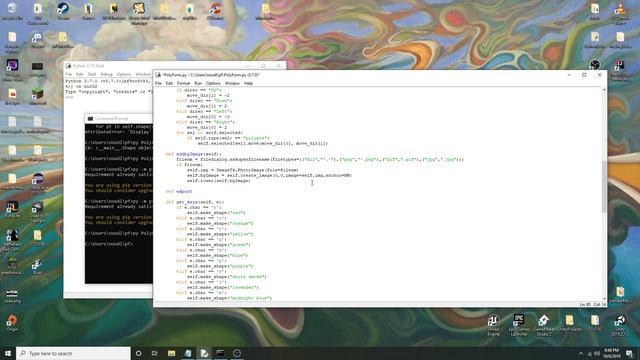Launch the Epic Games Launcher shortcut
The height and width of the screenshot is (360, 640).
(x=518, y=324)
